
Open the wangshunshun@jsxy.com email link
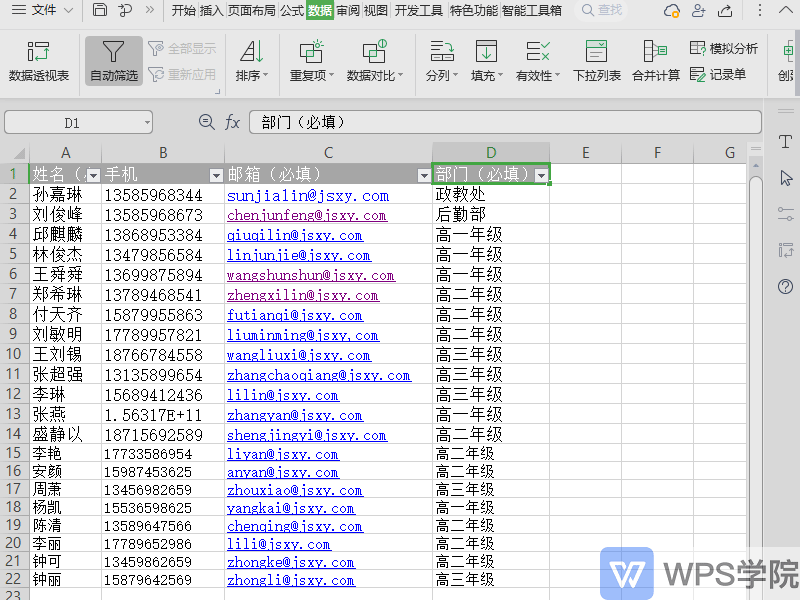(311, 276)
